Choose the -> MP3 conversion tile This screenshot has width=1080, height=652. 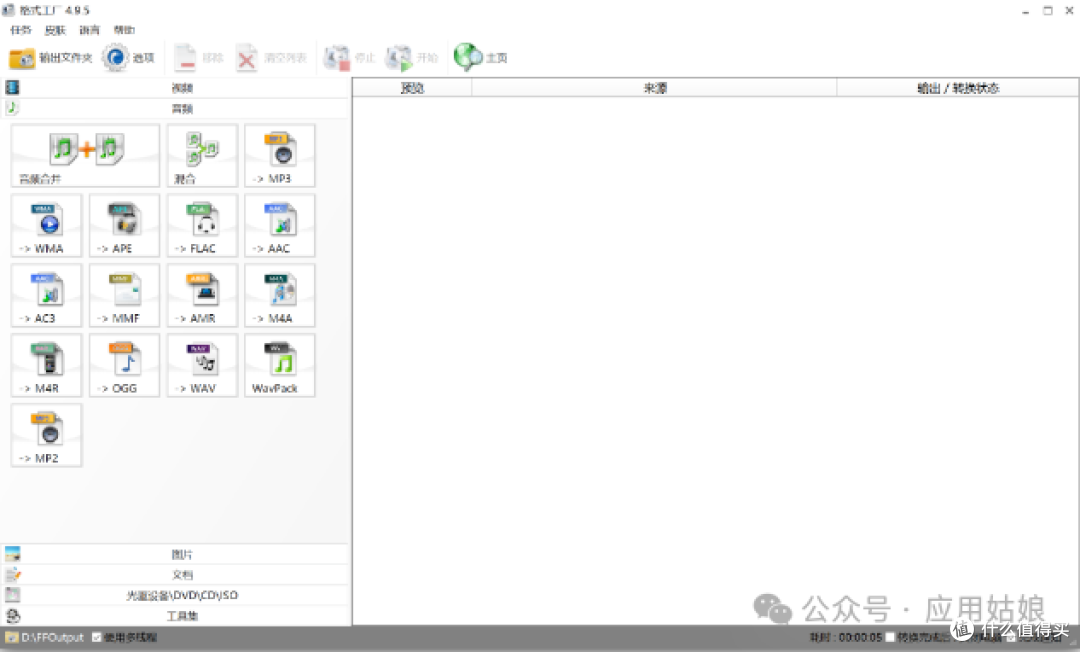pyautogui.click(x=280, y=156)
